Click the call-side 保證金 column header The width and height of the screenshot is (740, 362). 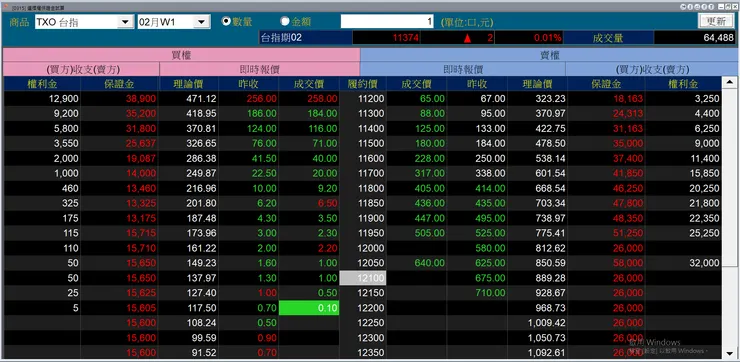point(119,84)
